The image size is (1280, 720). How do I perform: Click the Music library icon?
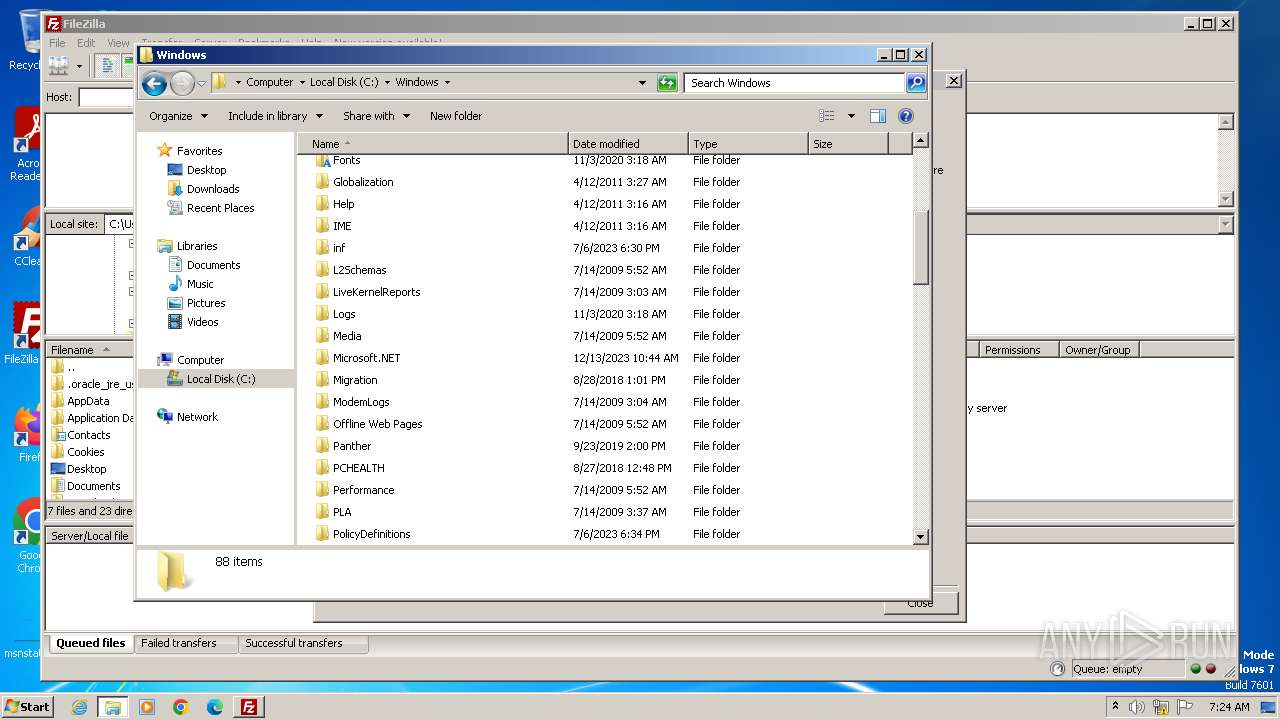pos(176,284)
